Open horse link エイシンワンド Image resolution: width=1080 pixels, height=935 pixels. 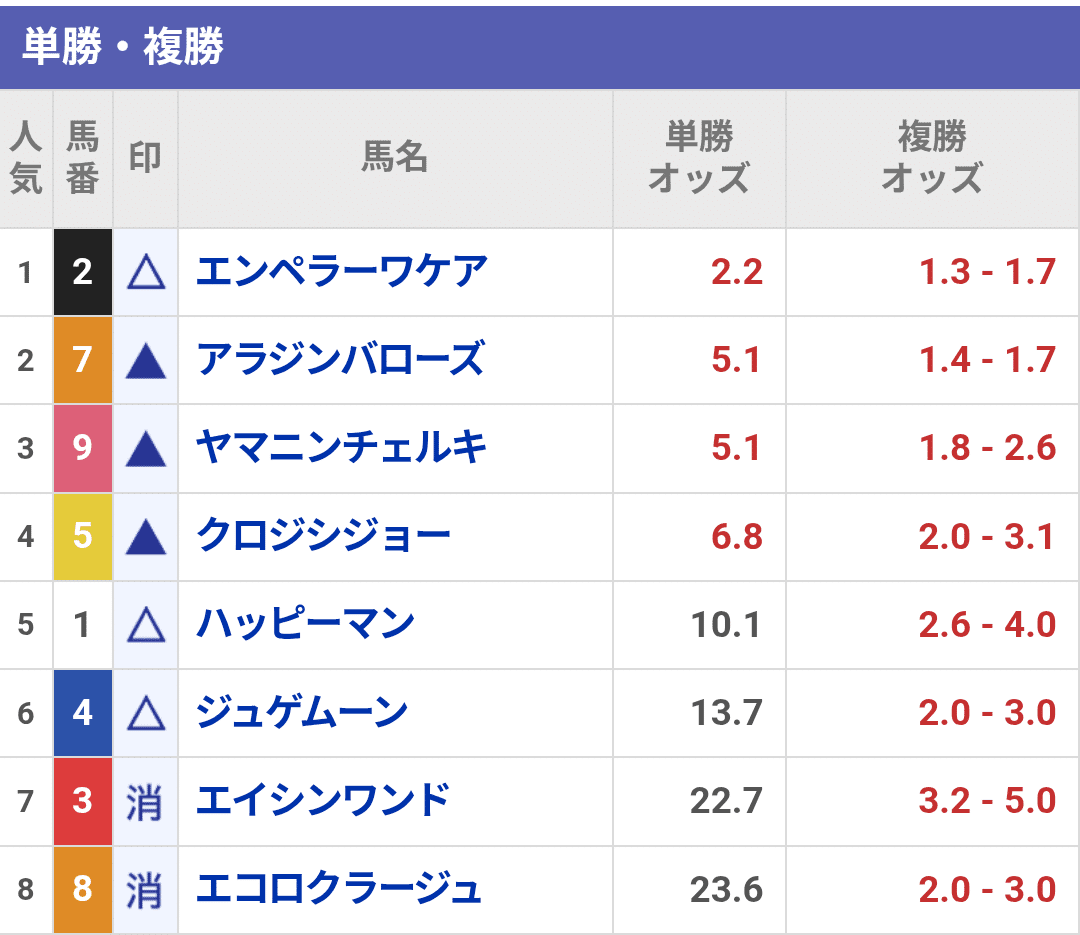coord(323,801)
